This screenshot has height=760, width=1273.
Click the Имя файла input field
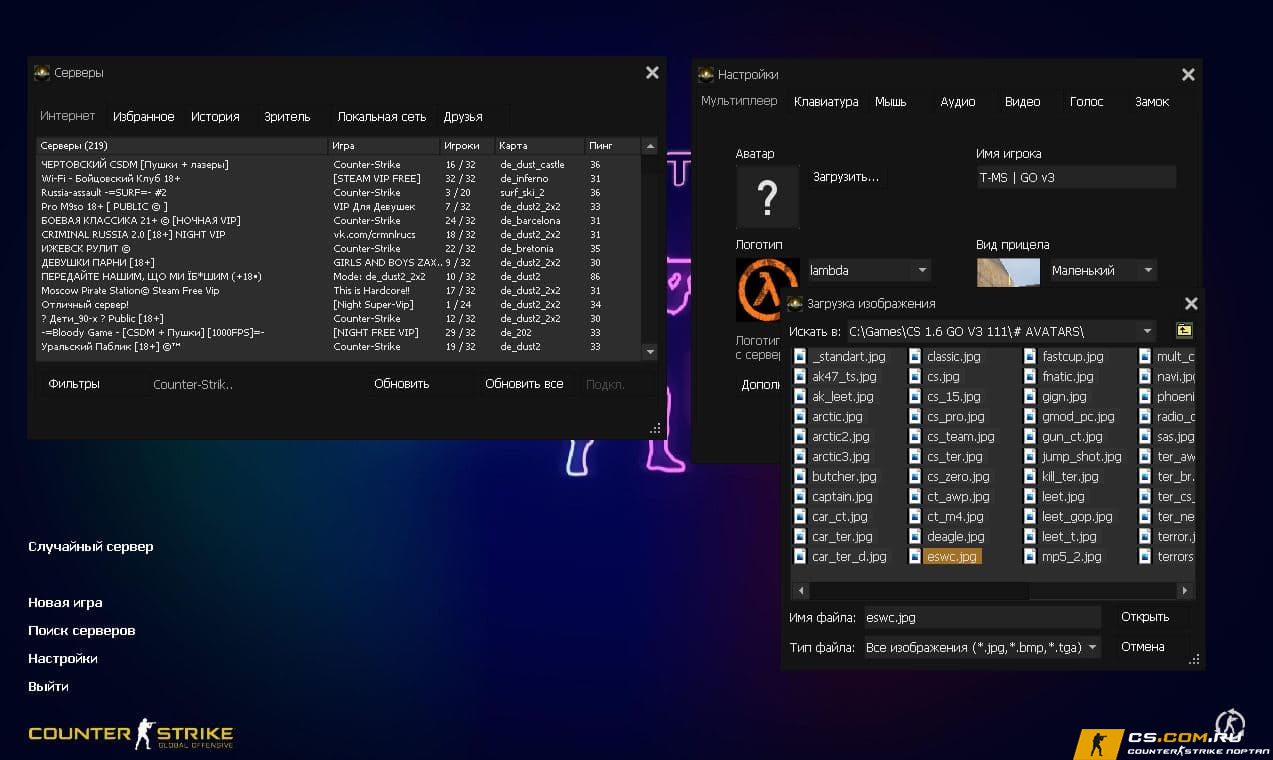point(982,618)
